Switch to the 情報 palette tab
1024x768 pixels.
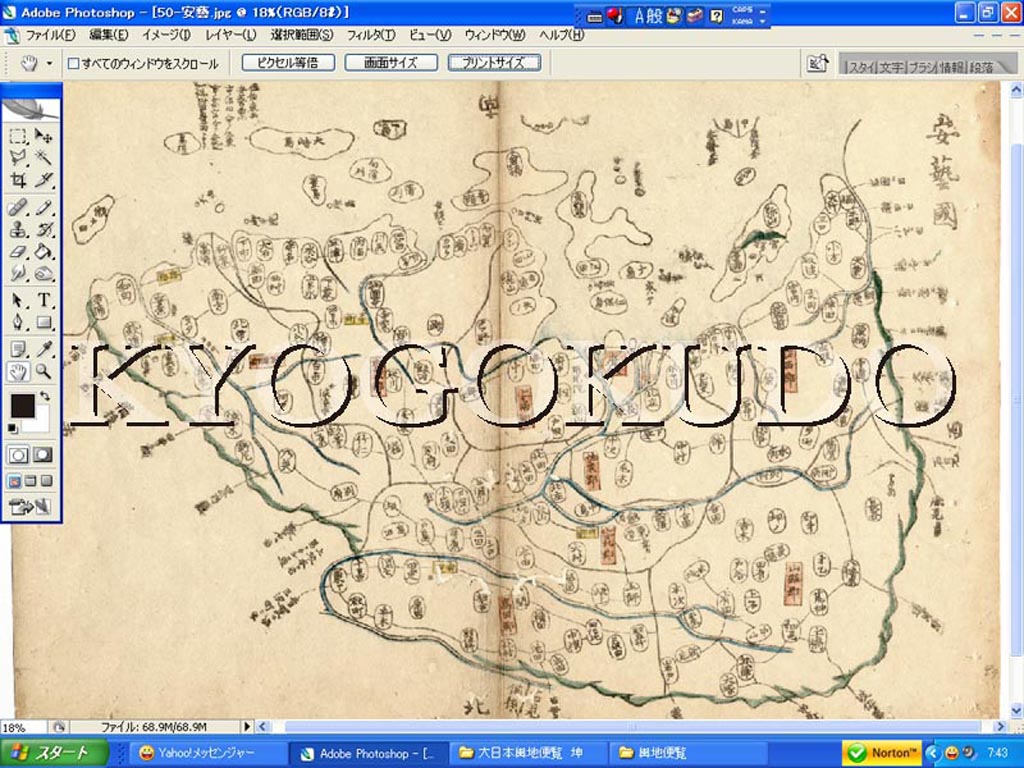click(x=952, y=67)
